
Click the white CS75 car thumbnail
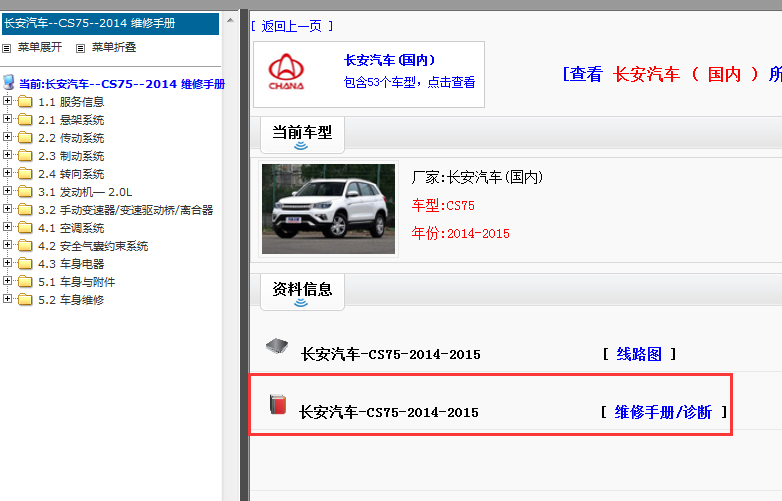pos(328,209)
